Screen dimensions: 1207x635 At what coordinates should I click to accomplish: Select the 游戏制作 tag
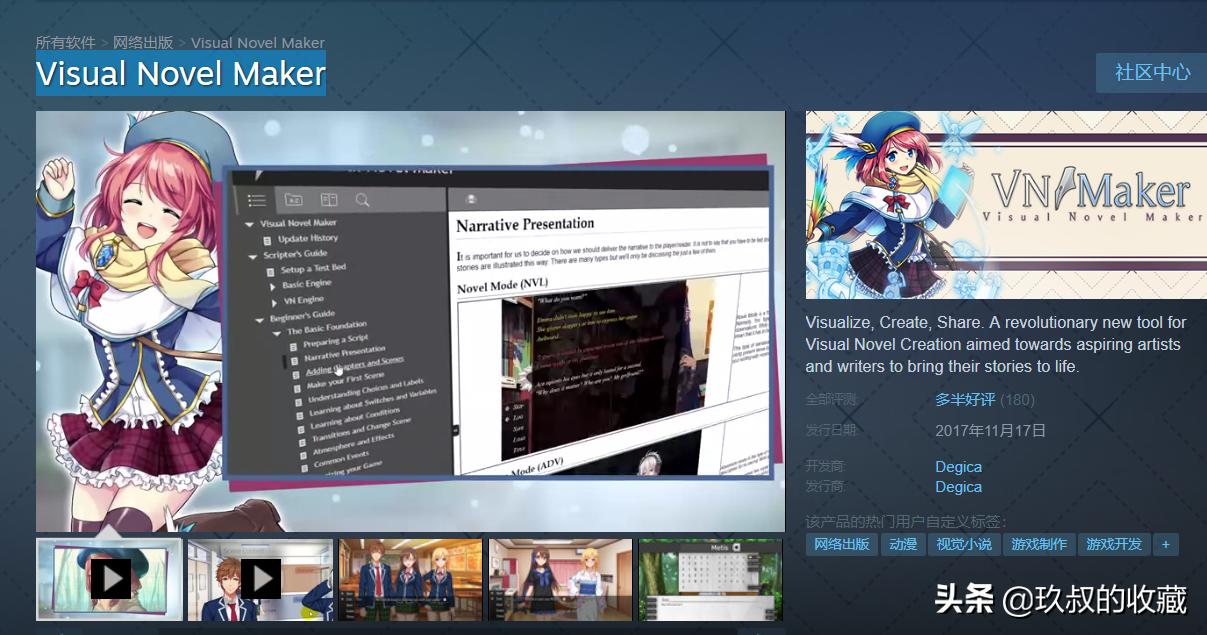click(x=1039, y=545)
